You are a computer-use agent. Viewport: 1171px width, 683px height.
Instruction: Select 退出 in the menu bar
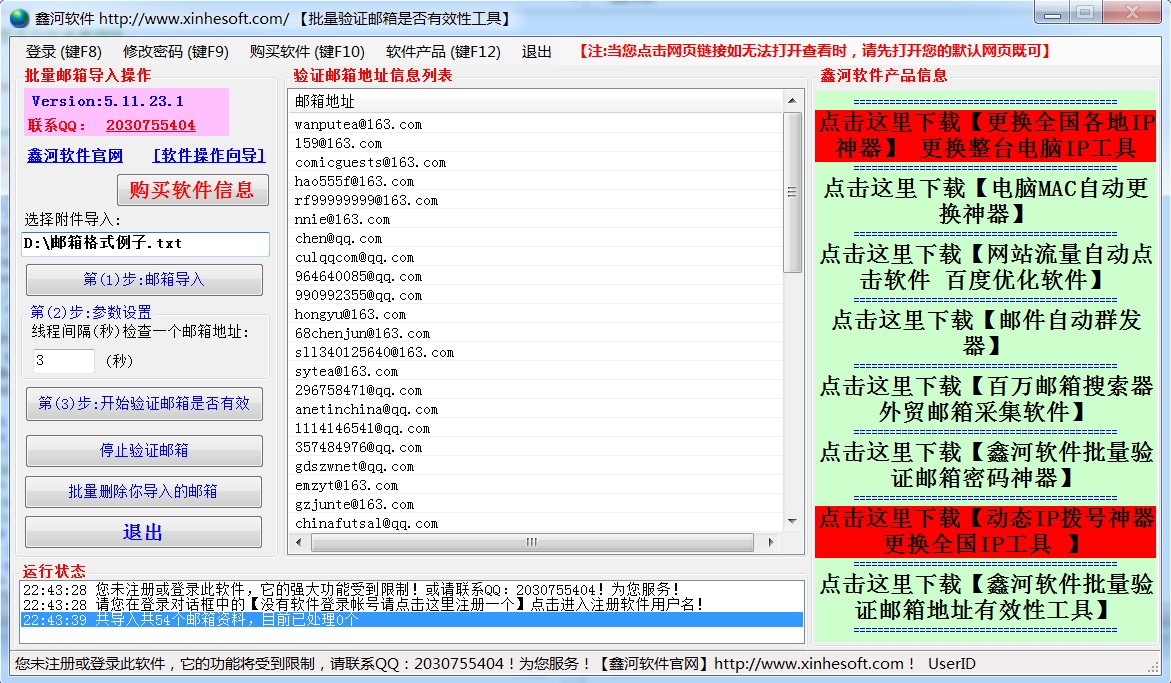(537, 52)
